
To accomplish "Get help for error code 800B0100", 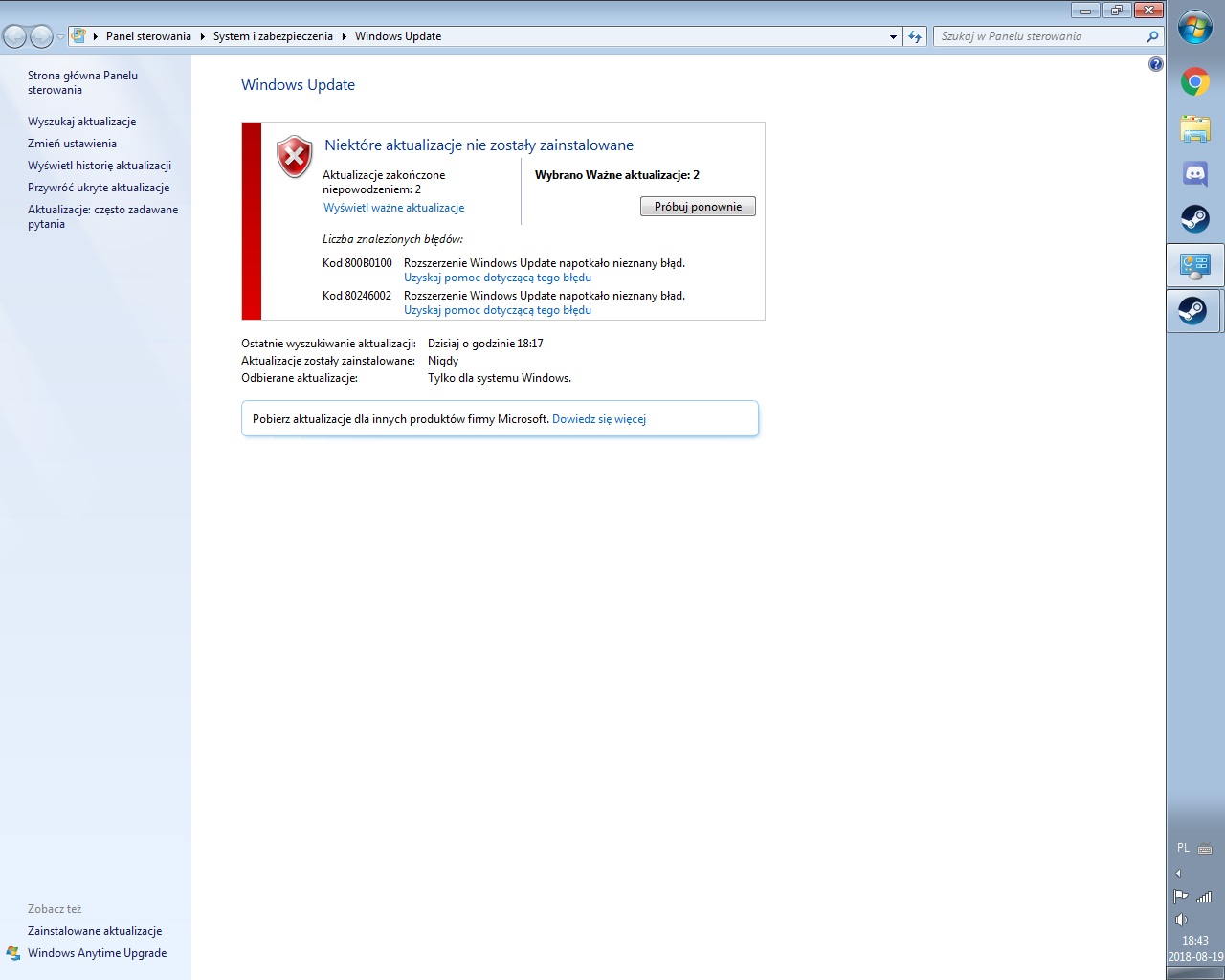I will (498, 278).
